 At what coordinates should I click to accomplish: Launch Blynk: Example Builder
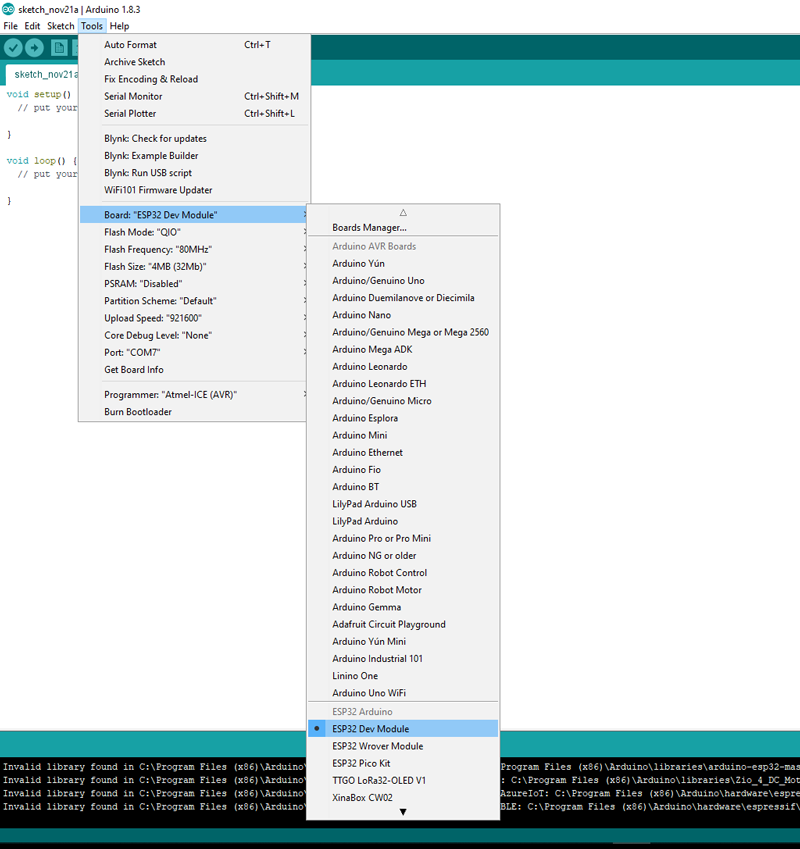click(x=194, y=156)
